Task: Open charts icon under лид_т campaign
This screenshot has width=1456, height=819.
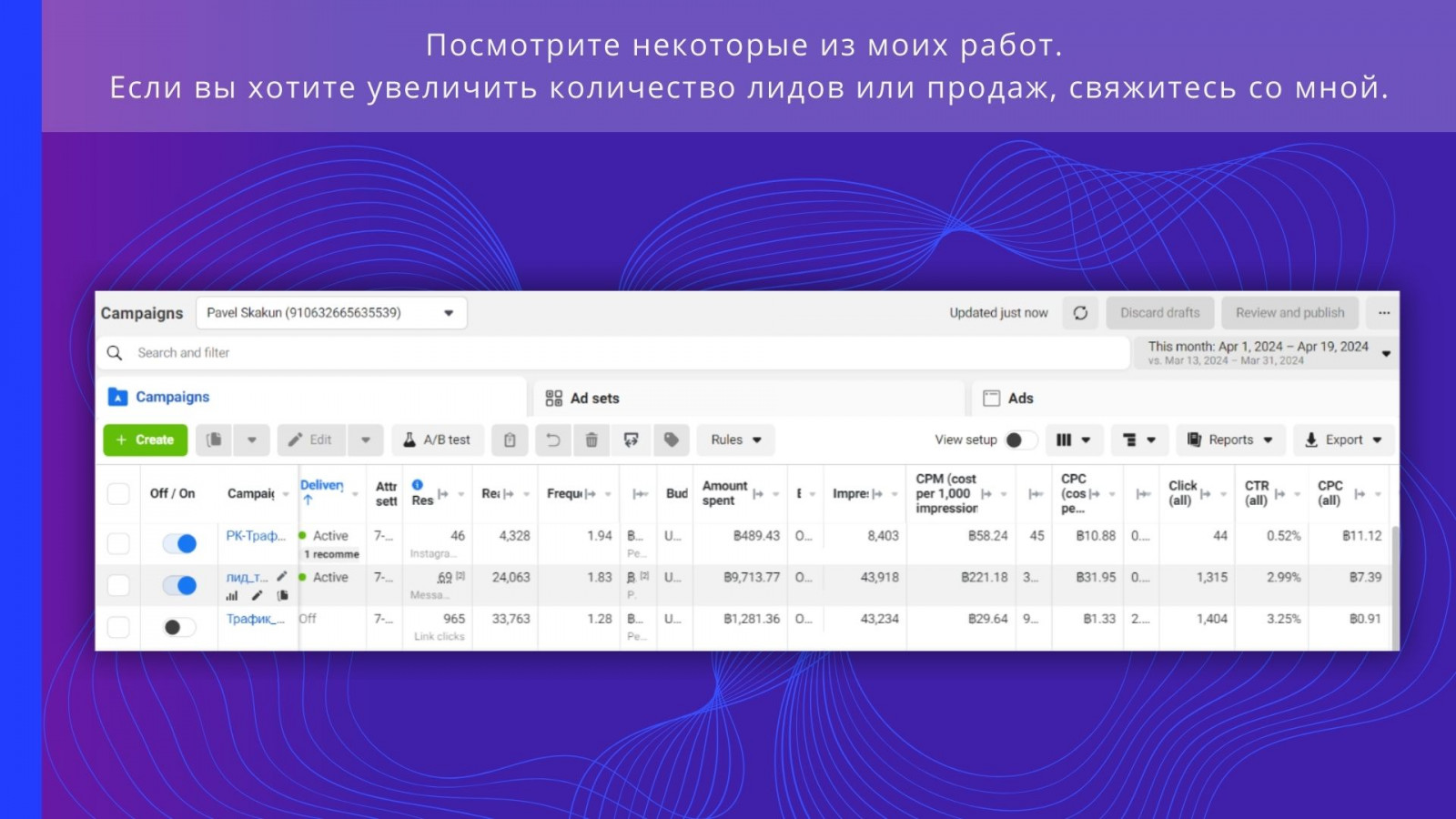Action: point(232,596)
